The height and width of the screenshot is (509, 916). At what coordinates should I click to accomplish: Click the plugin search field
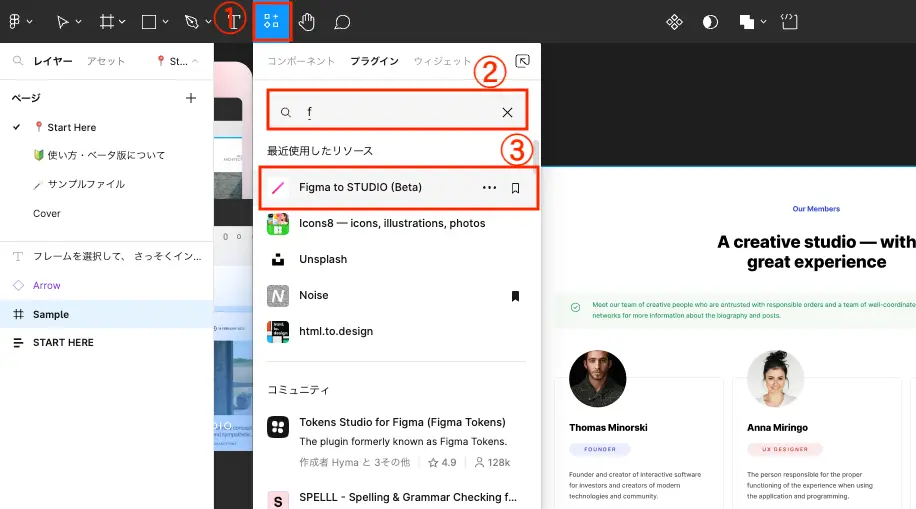397,112
